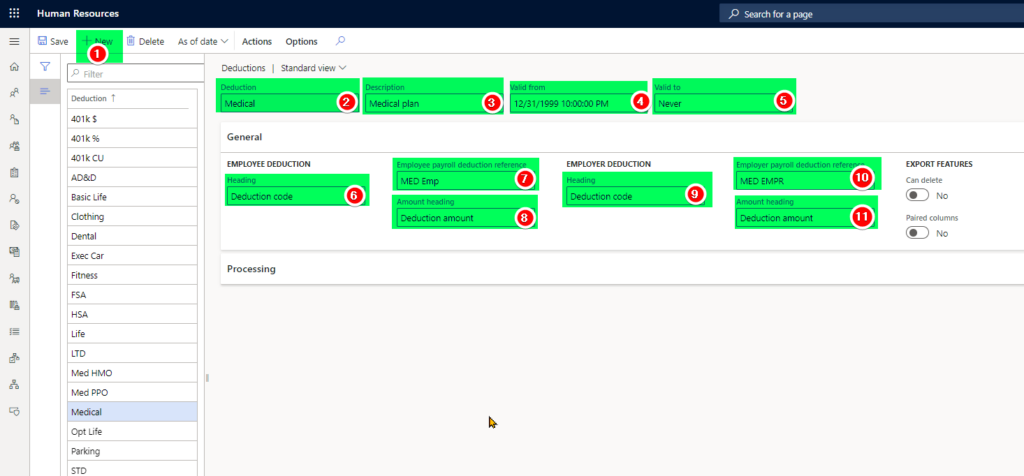
Task: Select the Parking deduction row
Action: (133, 451)
